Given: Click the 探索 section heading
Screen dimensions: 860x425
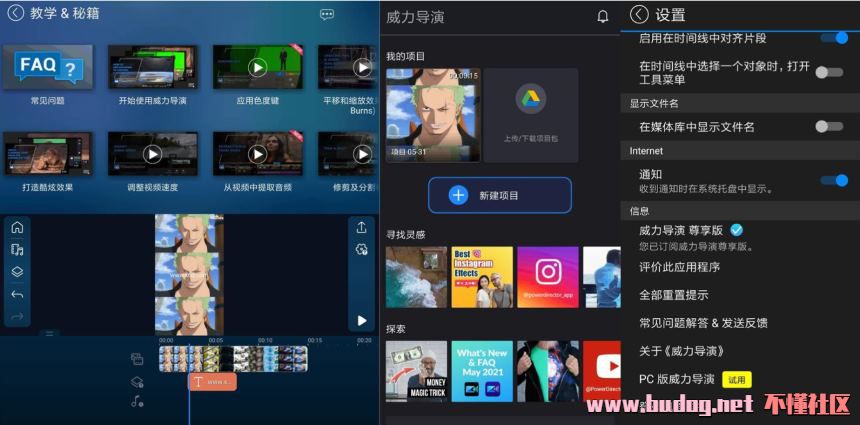Looking at the screenshot, I should click(x=395, y=330).
